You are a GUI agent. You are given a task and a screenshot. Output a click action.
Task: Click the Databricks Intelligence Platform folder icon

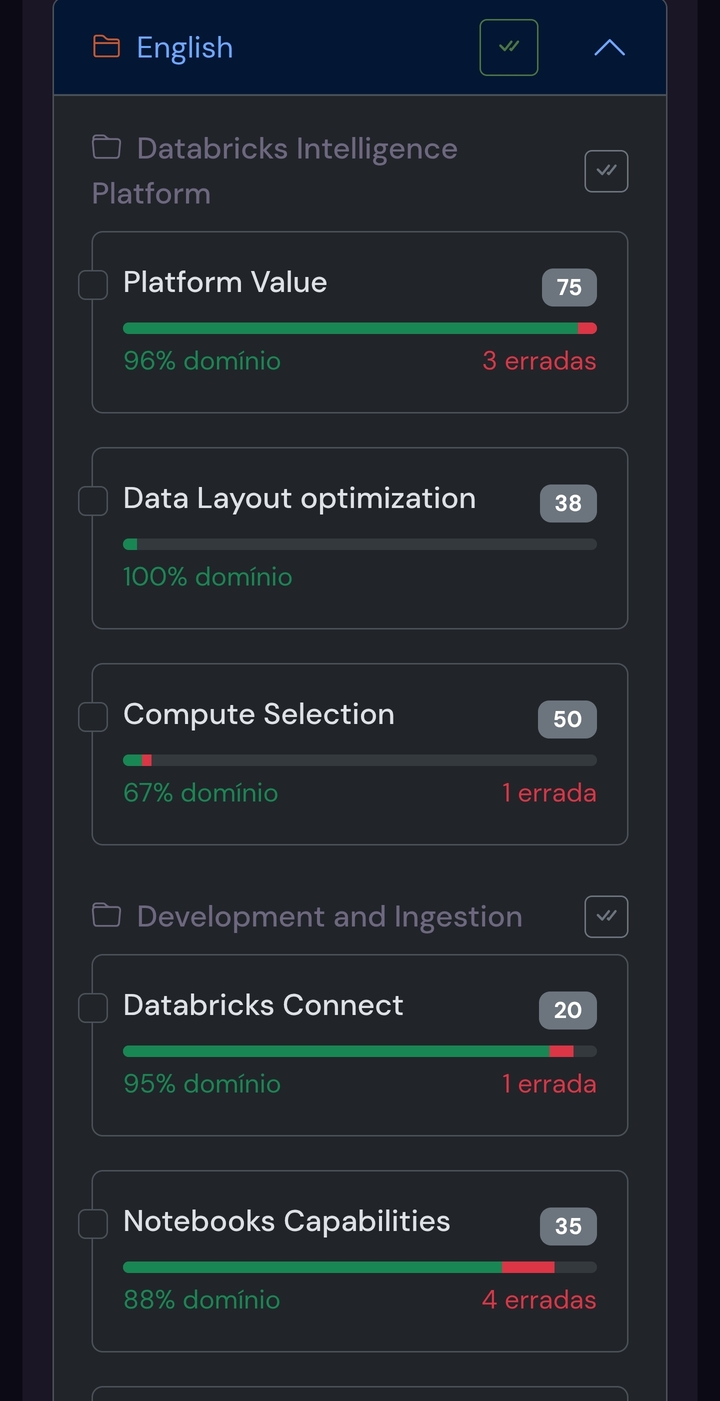[x=106, y=149]
